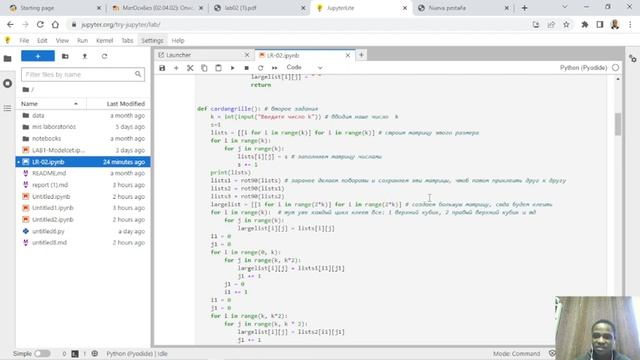Reload the browser page
640x360 pixels.
[40, 24]
